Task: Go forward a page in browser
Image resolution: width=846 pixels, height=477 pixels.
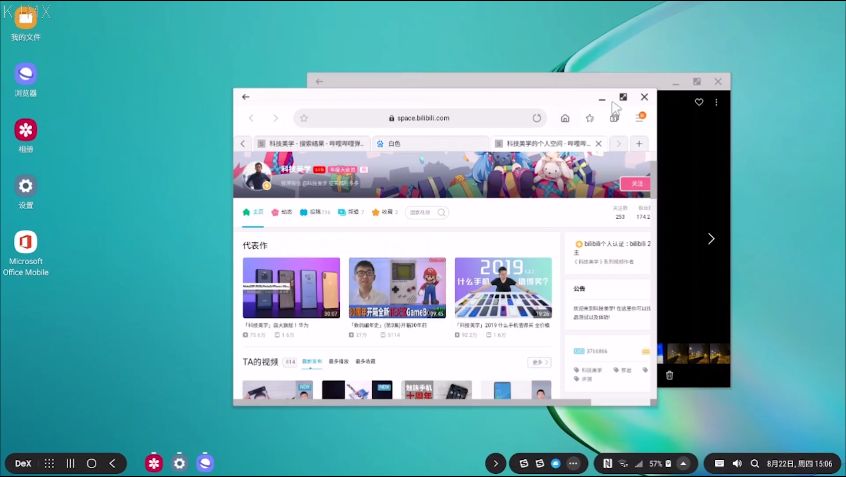Action: (x=275, y=118)
